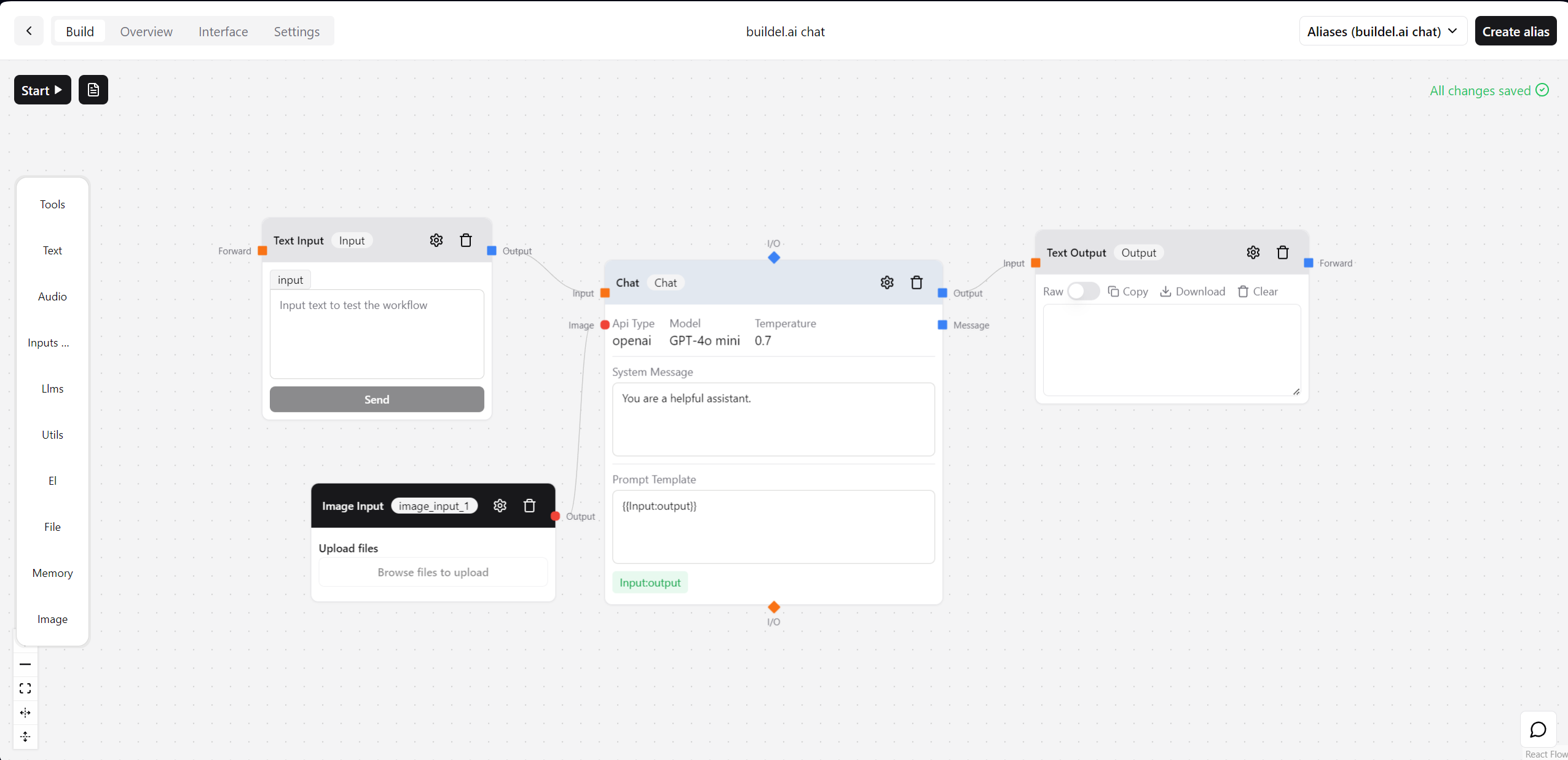Click Send button on Text Input node
The height and width of the screenshot is (760, 1568).
[x=377, y=399]
